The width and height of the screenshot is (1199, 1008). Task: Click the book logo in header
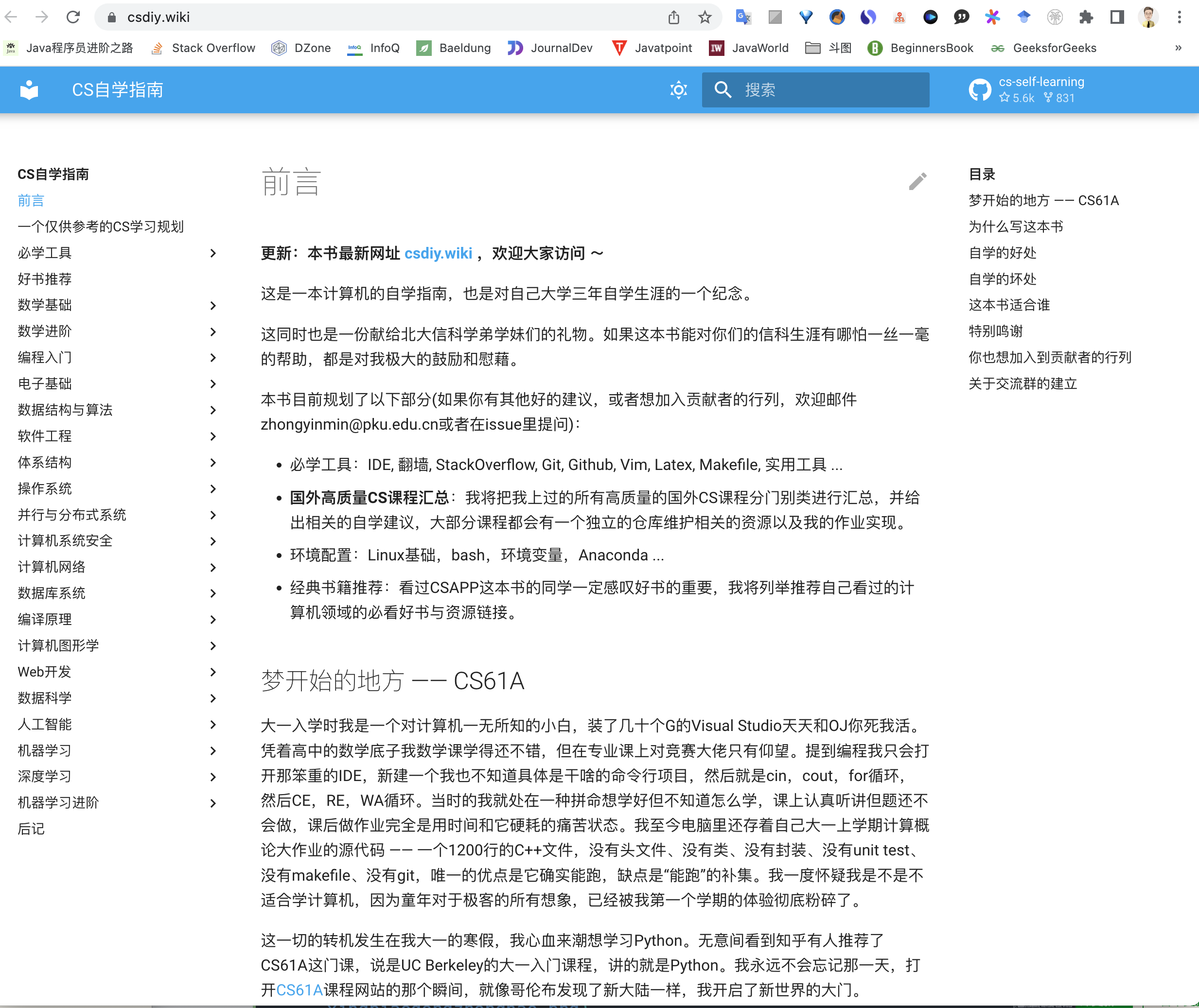coord(29,90)
